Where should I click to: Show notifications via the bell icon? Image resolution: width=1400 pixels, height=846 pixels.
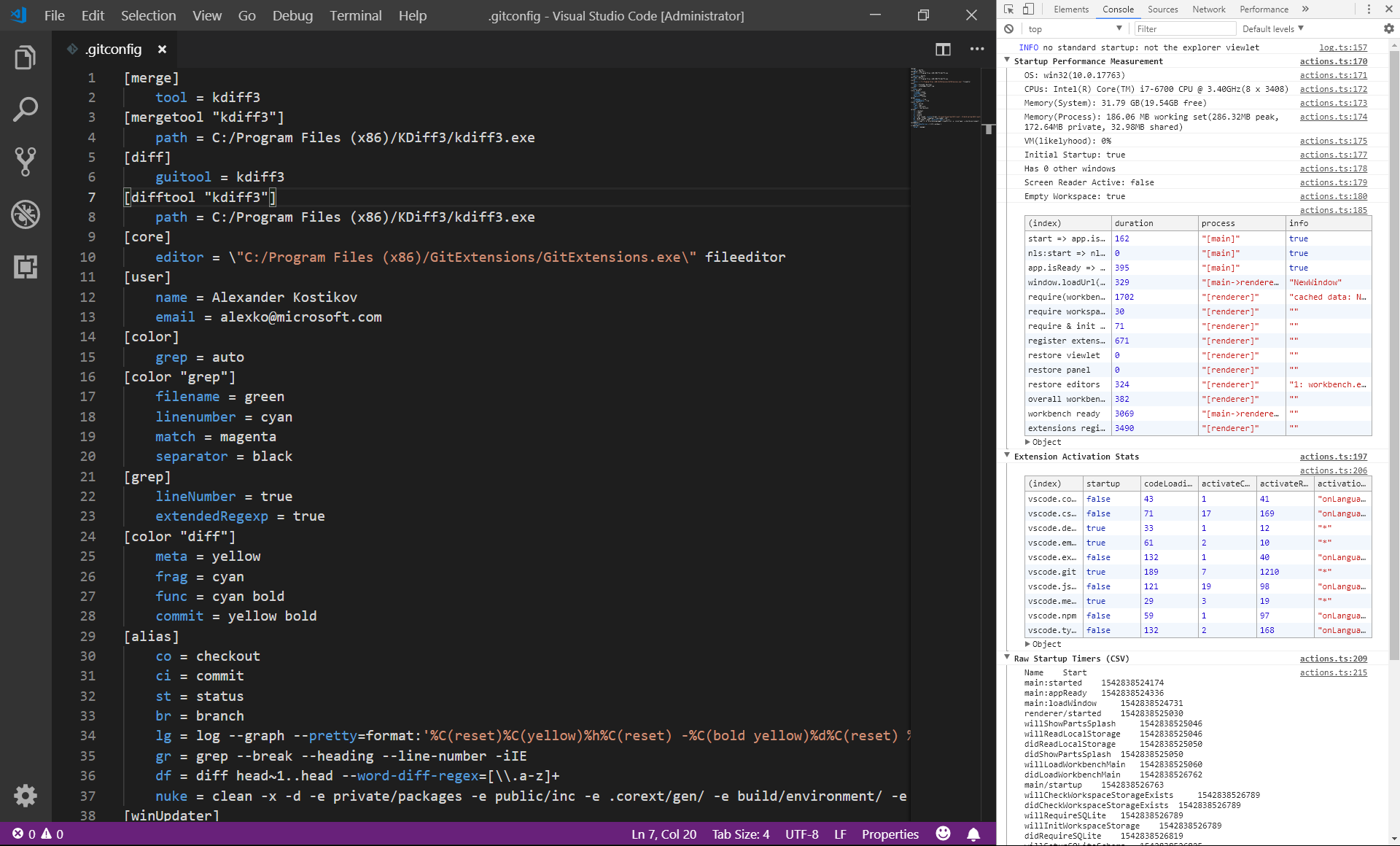point(973,834)
